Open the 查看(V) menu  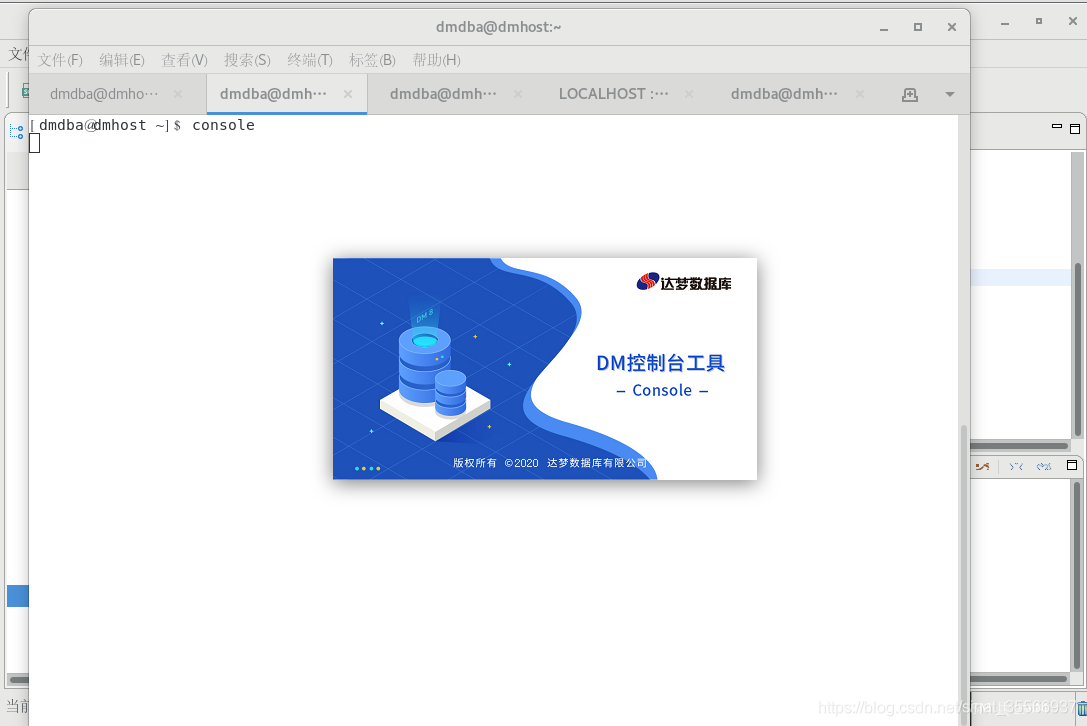tap(184, 60)
